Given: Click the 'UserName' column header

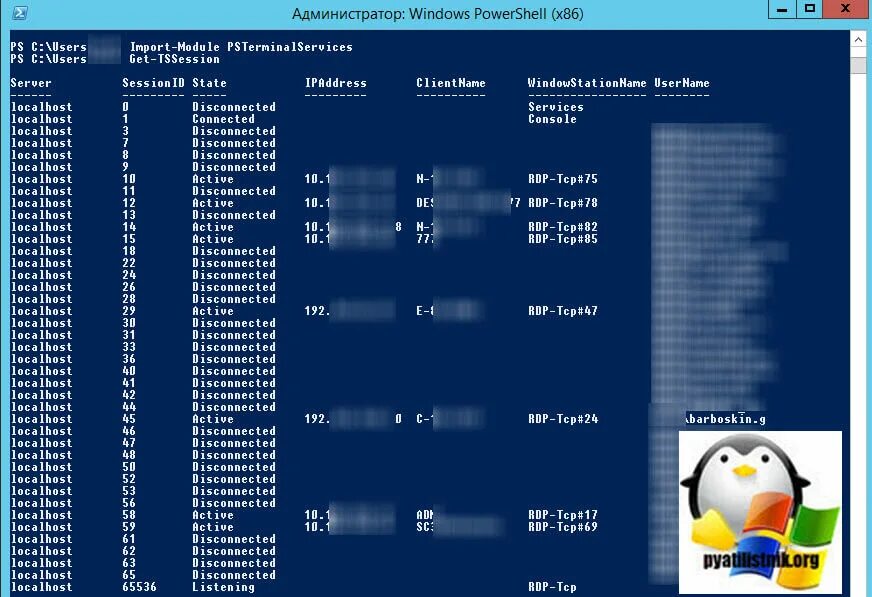Looking at the screenshot, I should [x=681, y=83].
